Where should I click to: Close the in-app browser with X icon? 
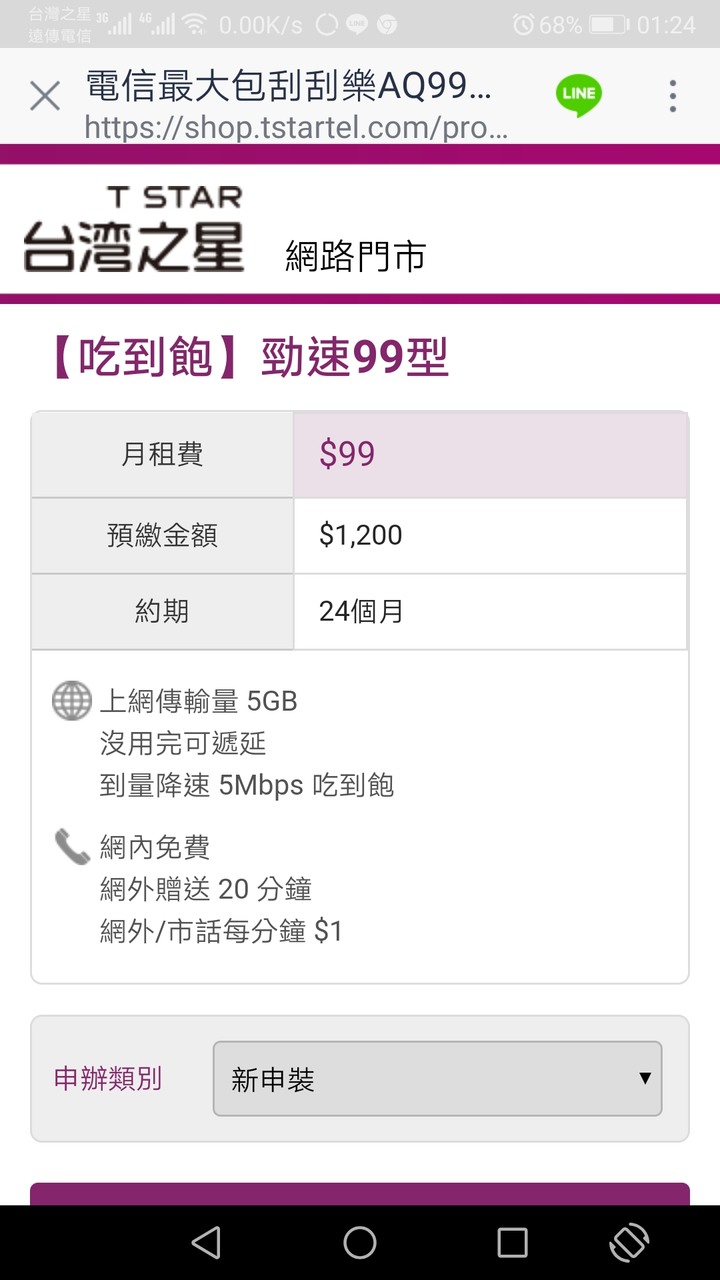pos(45,96)
